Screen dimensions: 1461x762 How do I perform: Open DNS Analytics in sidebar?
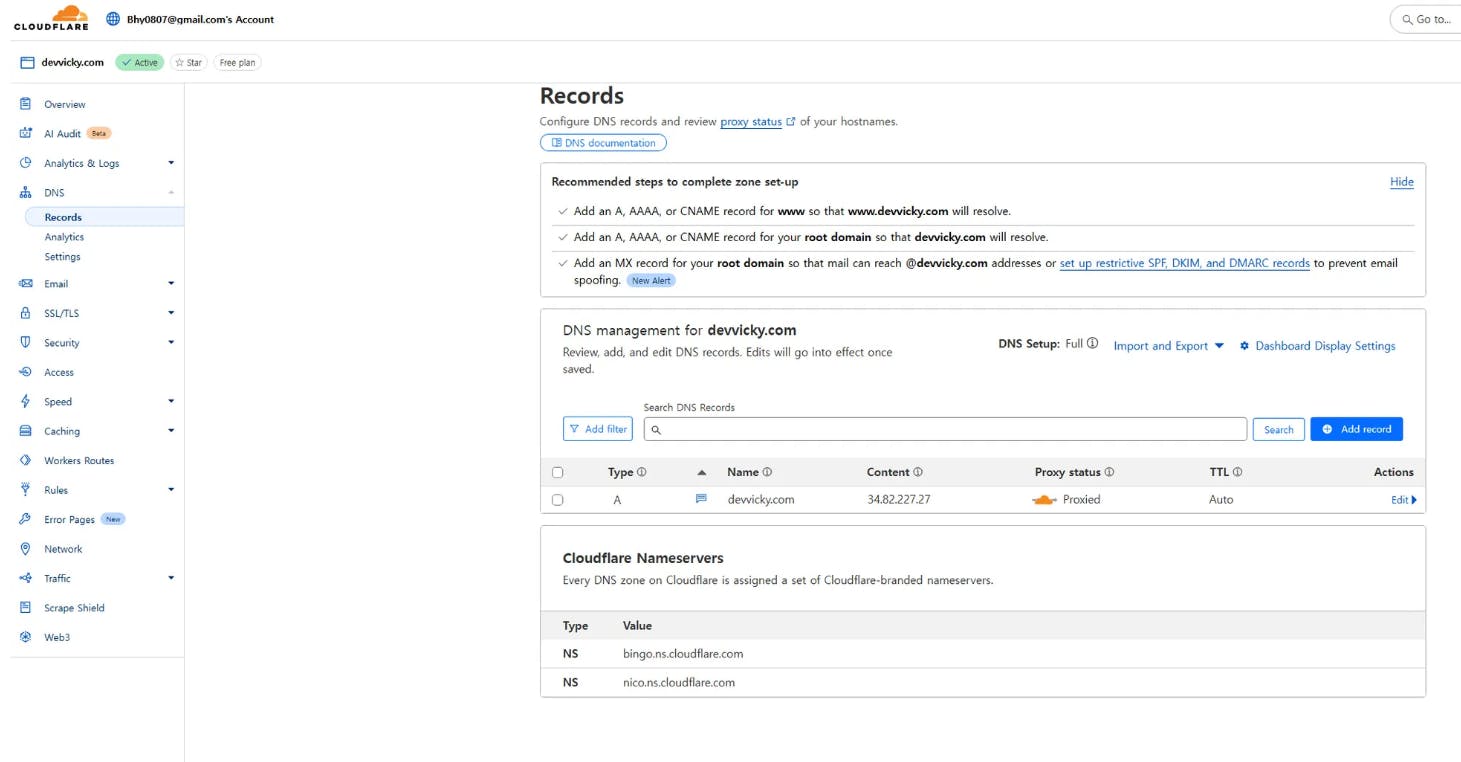64,237
